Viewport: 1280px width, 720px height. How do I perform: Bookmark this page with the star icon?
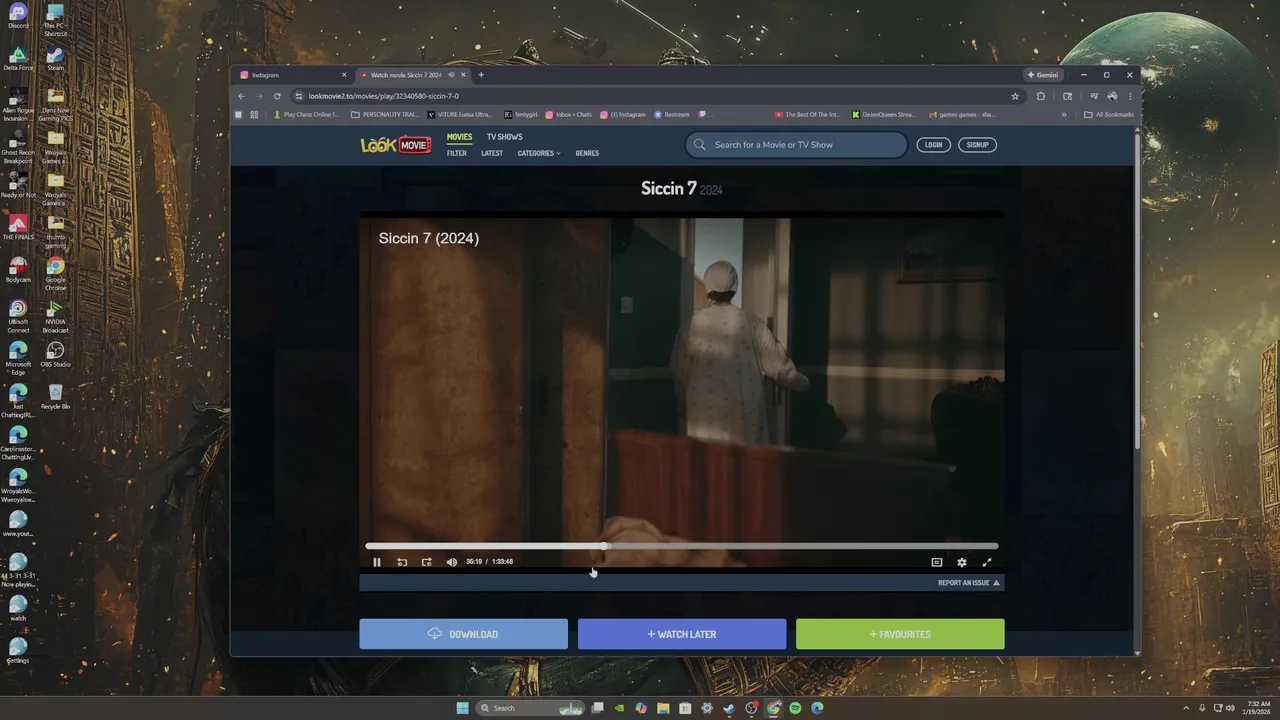1015,96
